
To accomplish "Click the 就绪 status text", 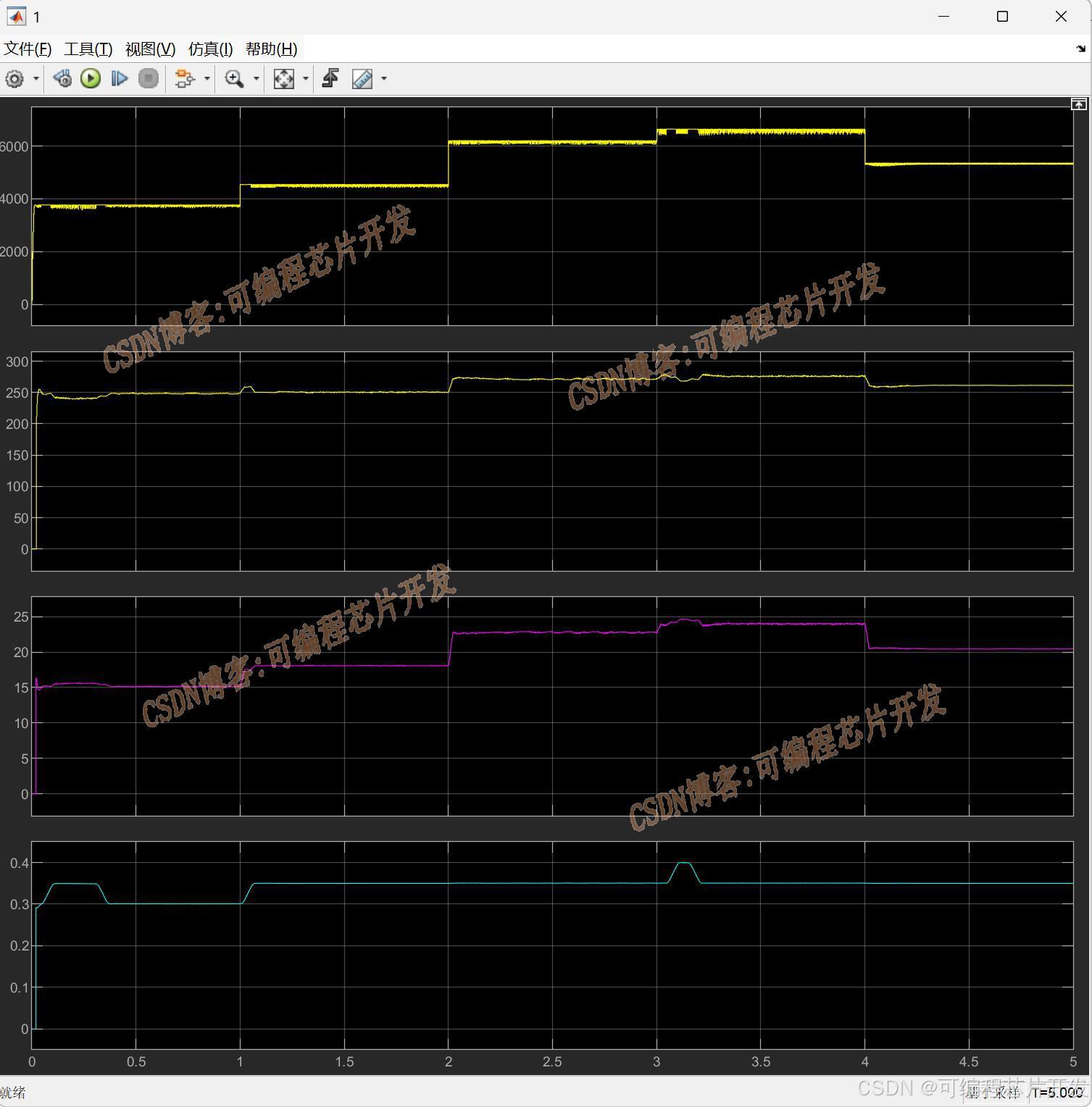I will click(x=13, y=1093).
